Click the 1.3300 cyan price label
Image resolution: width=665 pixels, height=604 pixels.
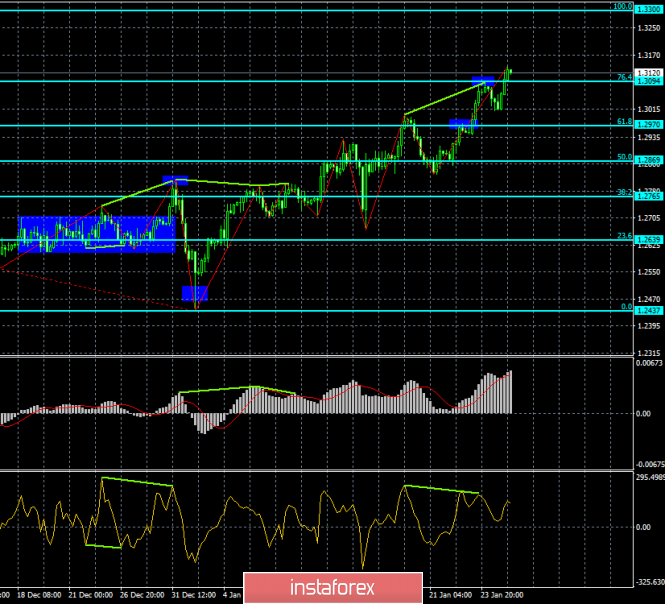(649, 9)
